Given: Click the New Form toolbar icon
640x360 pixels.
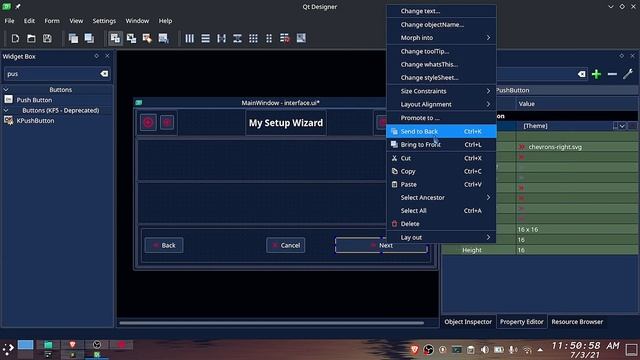Looking at the screenshot, I should point(15,38).
